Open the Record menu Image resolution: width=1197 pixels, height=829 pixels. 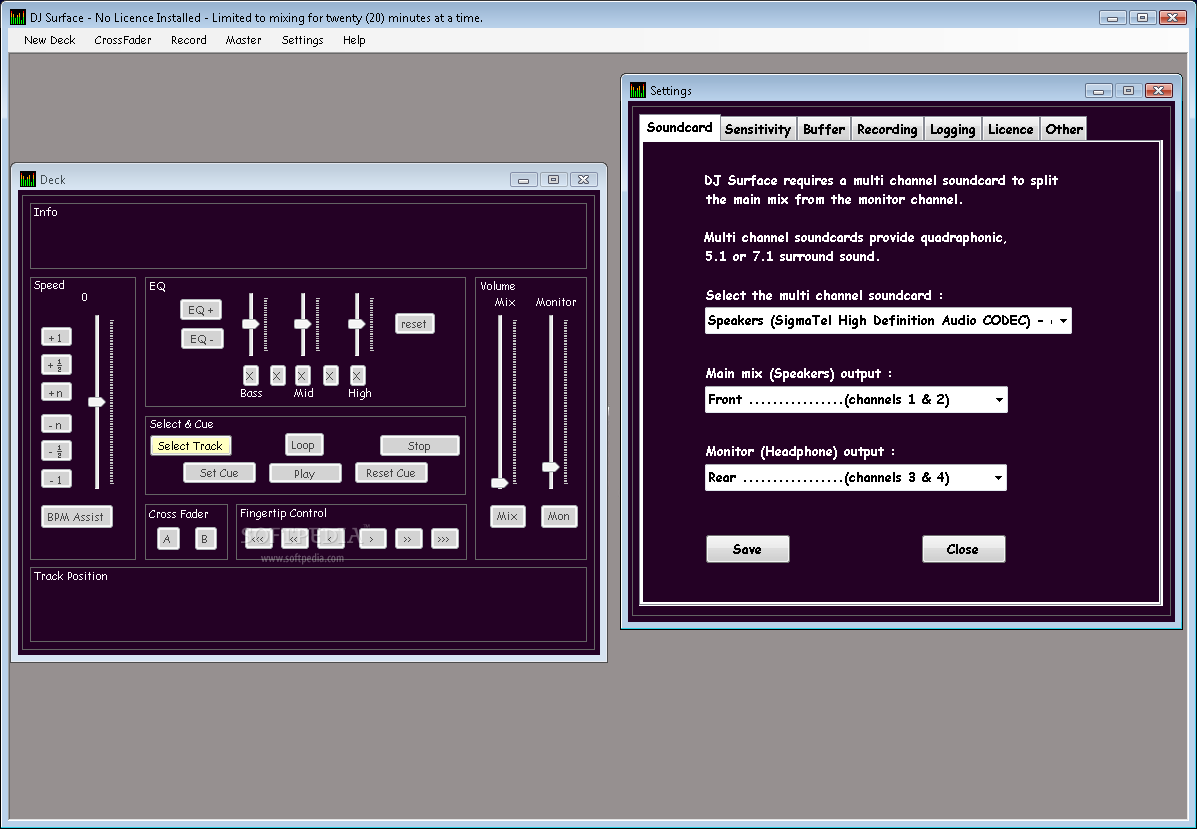click(x=189, y=40)
